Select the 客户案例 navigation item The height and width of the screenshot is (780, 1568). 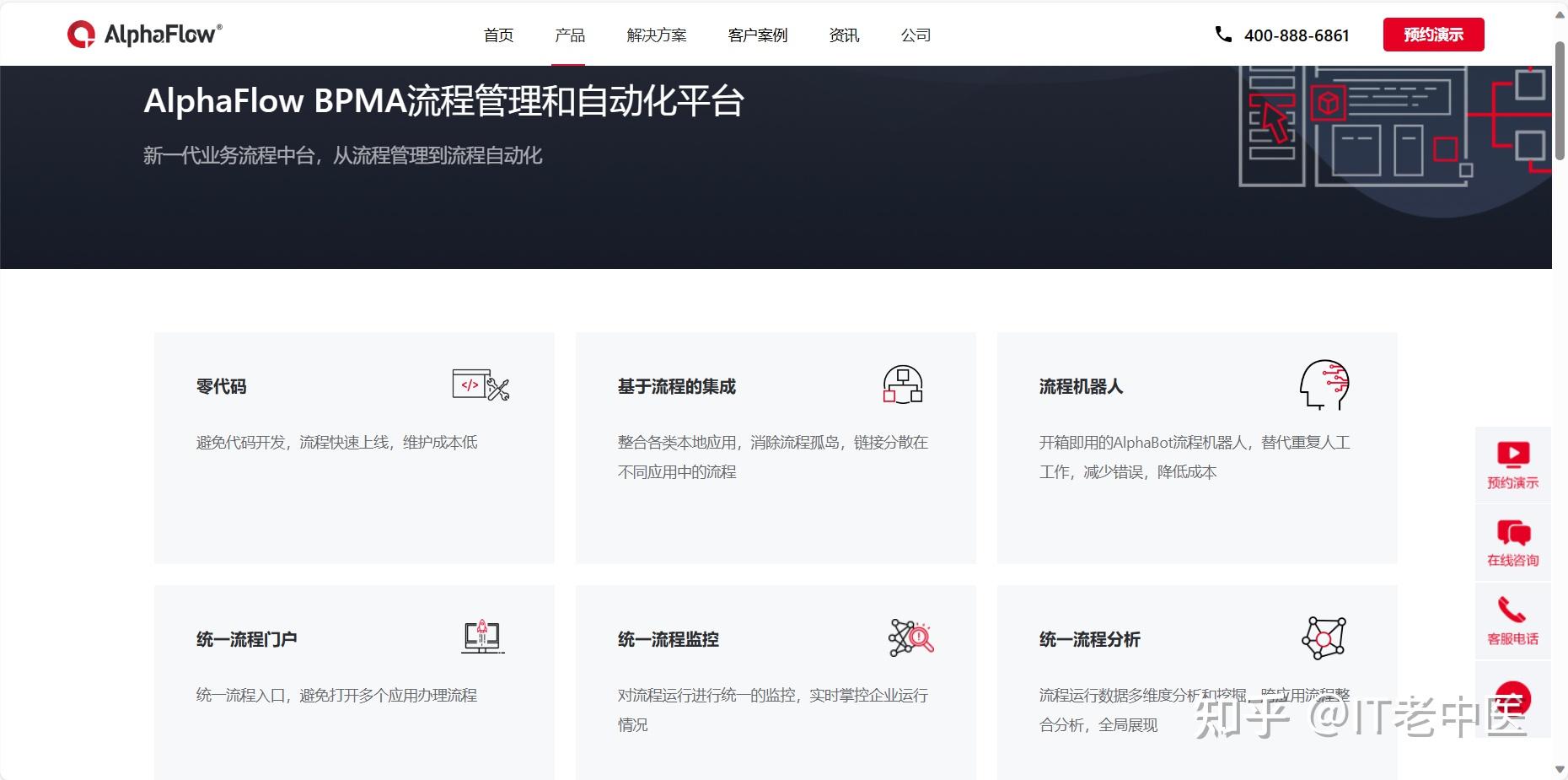(756, 35)
